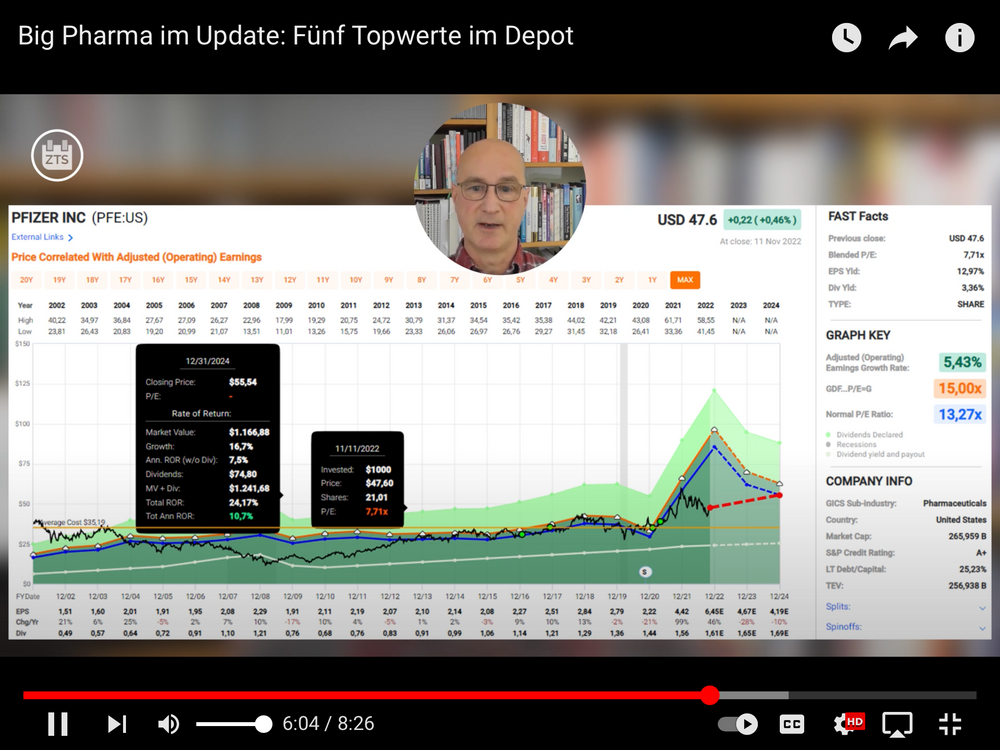Expand the Splits section chevron
1000x750 pixels.
[982, 608]
